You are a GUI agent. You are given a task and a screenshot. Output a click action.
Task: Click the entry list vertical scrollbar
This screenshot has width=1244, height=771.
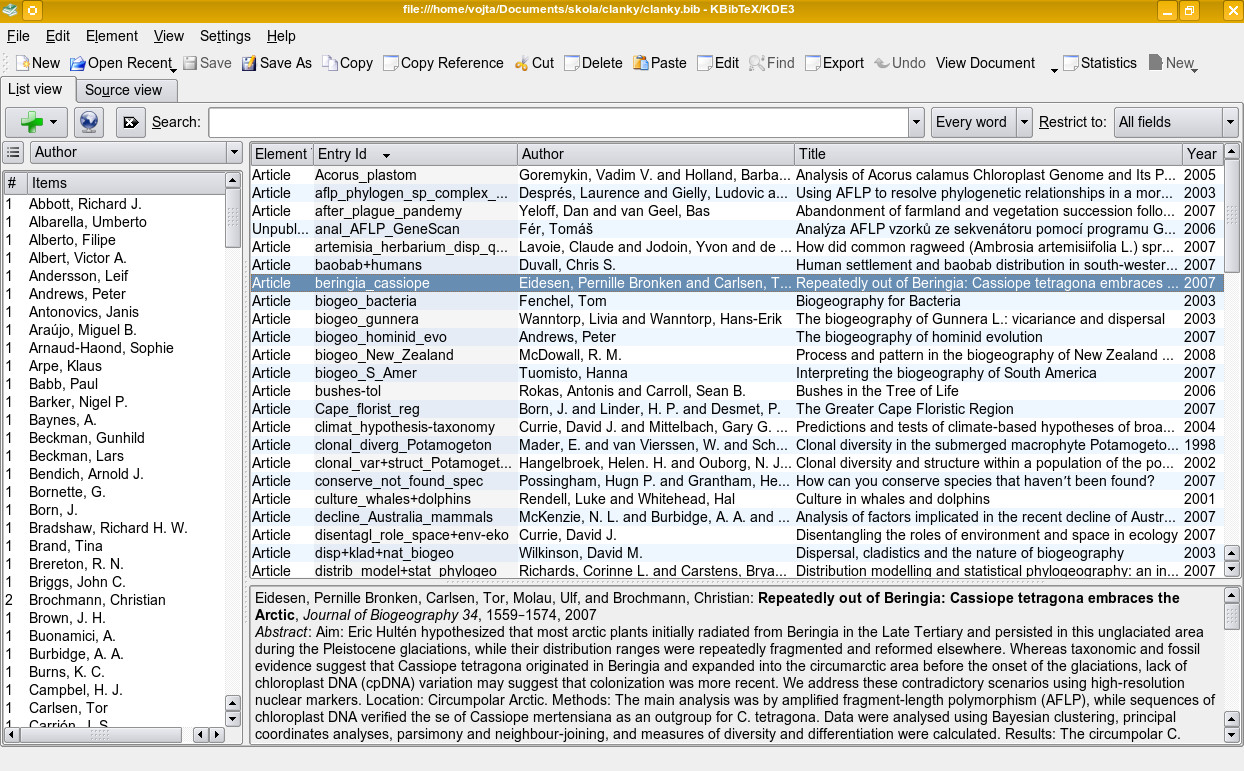click(1231, 360)
